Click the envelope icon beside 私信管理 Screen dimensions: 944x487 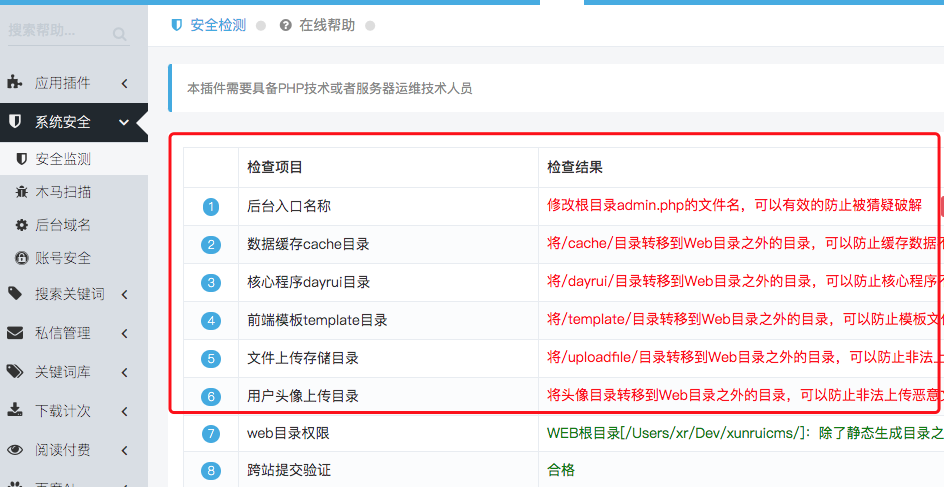[x=15, y=333]
